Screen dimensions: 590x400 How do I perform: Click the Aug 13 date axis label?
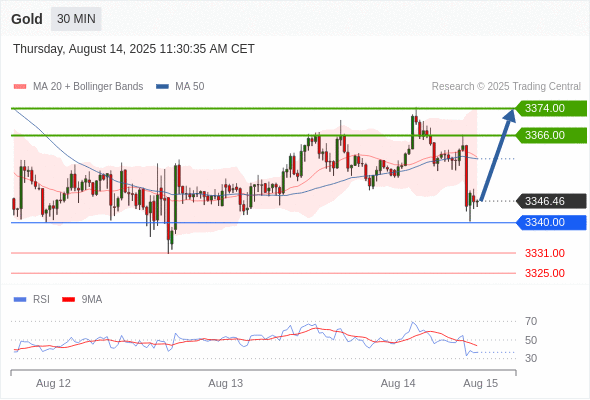(226, 383)
